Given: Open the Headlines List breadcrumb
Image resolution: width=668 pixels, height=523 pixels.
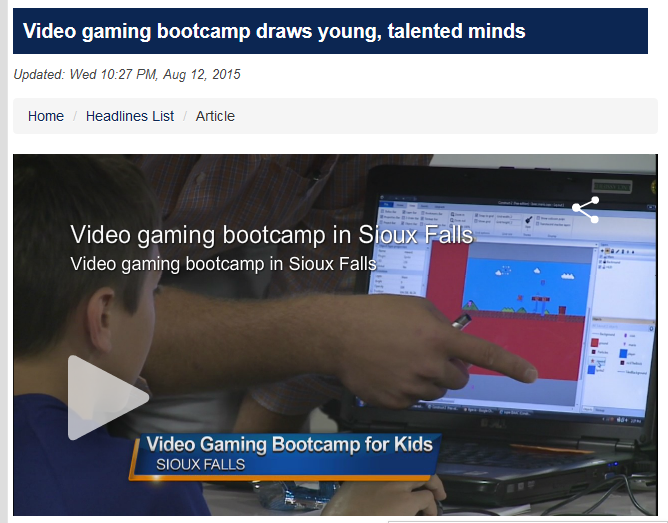Looking at the screenshot, I should [x=130, y=116].
